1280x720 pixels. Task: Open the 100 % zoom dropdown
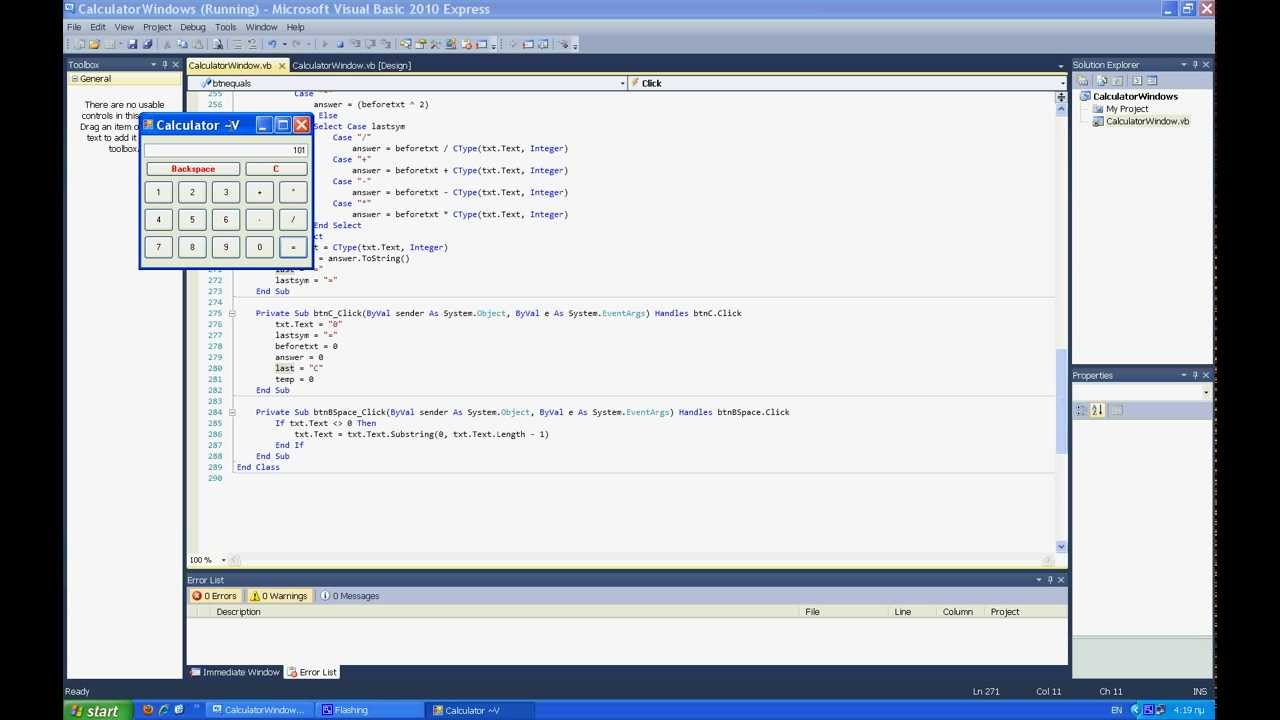coord(223,560)
